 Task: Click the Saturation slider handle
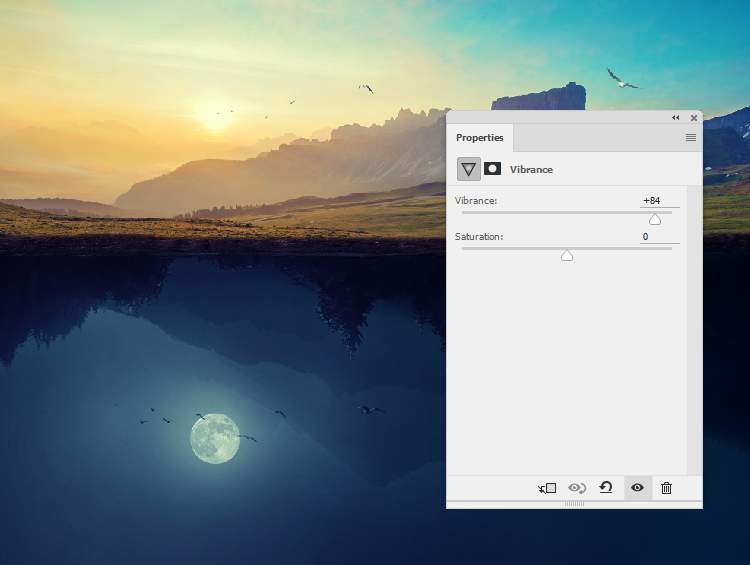pyautogui.click(x=567, y=256)
